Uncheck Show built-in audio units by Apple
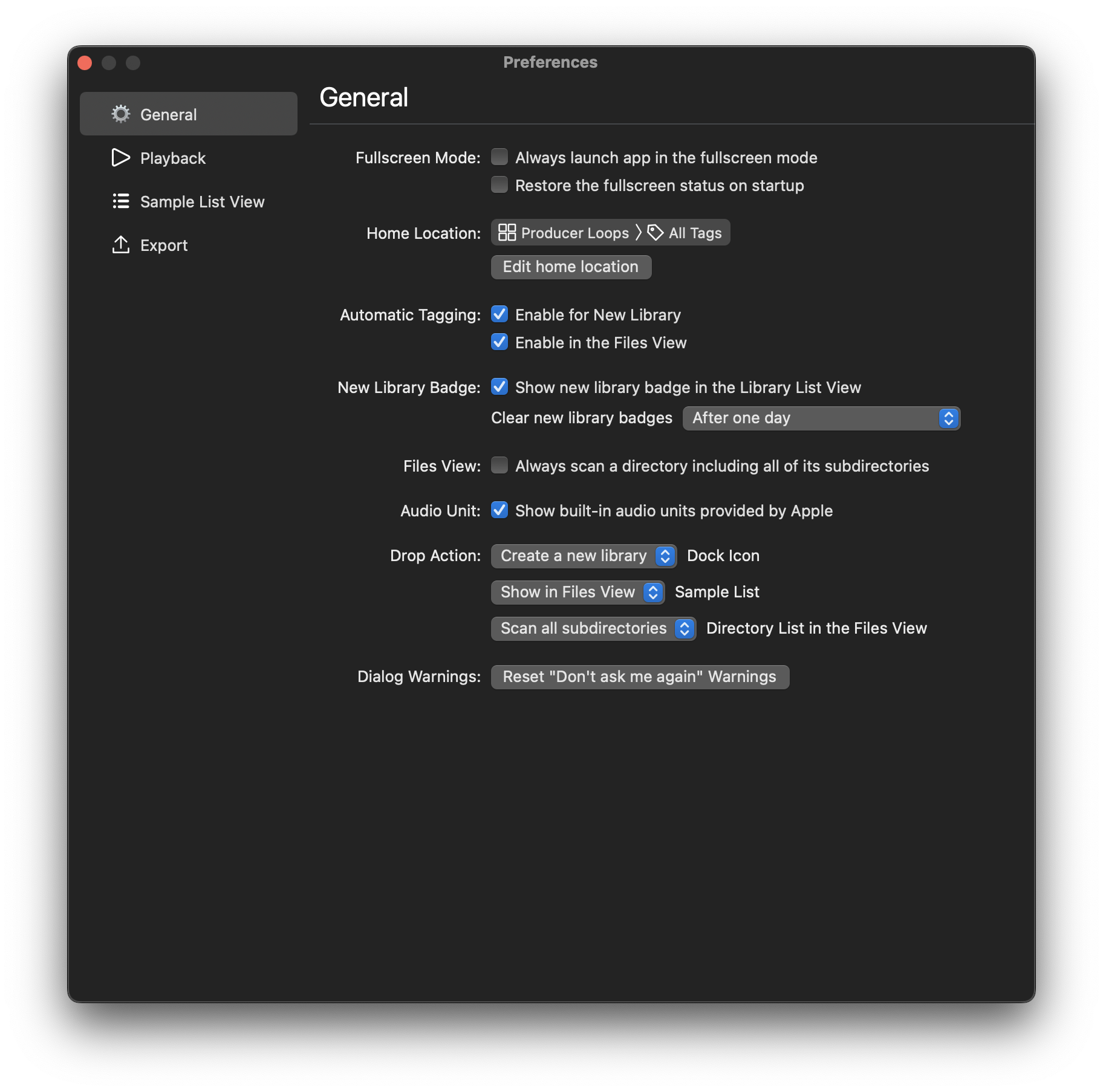The height and width of the screenshot is (1092, 1103). click(499, 510)
